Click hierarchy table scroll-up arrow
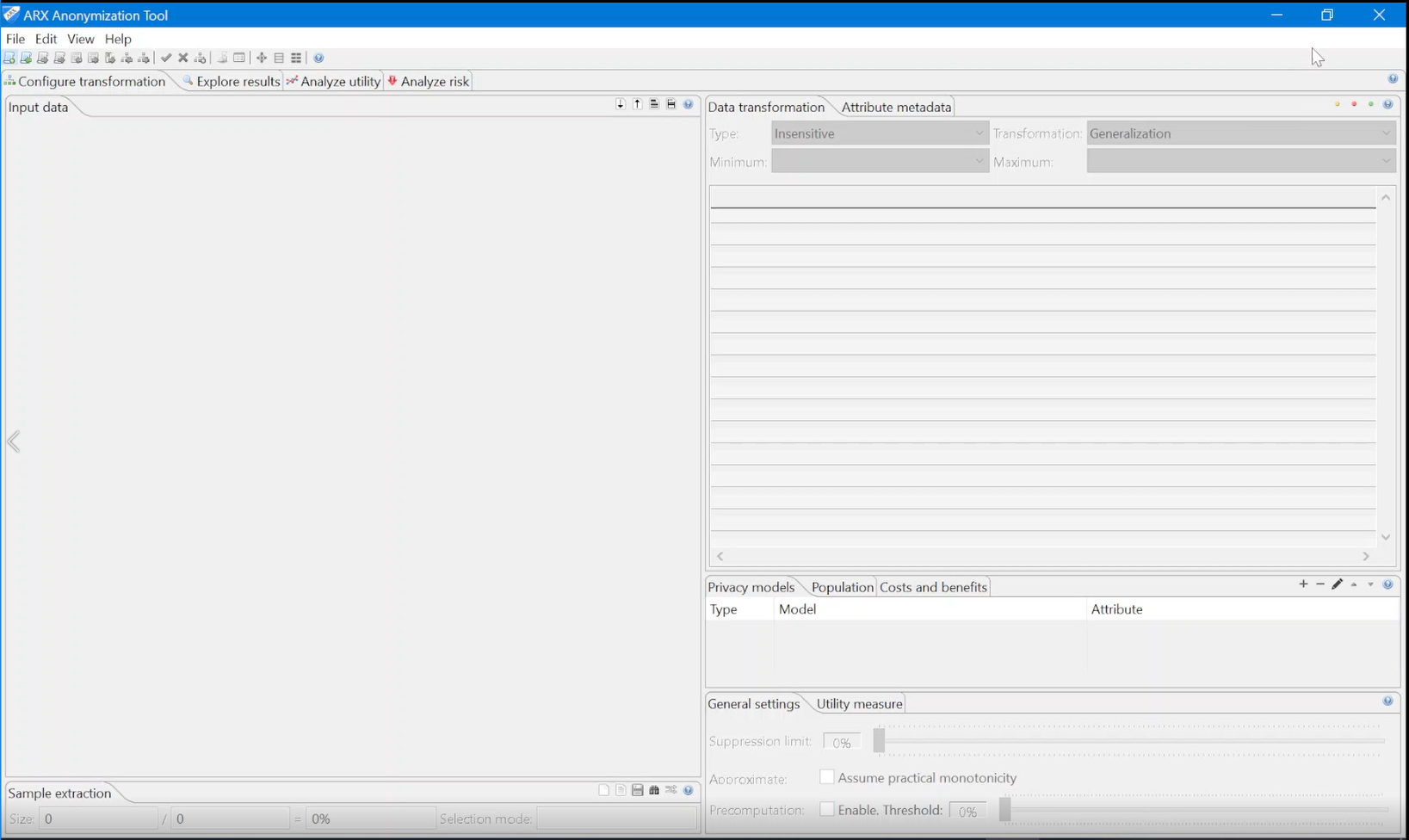Image resolution: width=1409 pixels, height=840 pixels. [x=1386, y=197]
